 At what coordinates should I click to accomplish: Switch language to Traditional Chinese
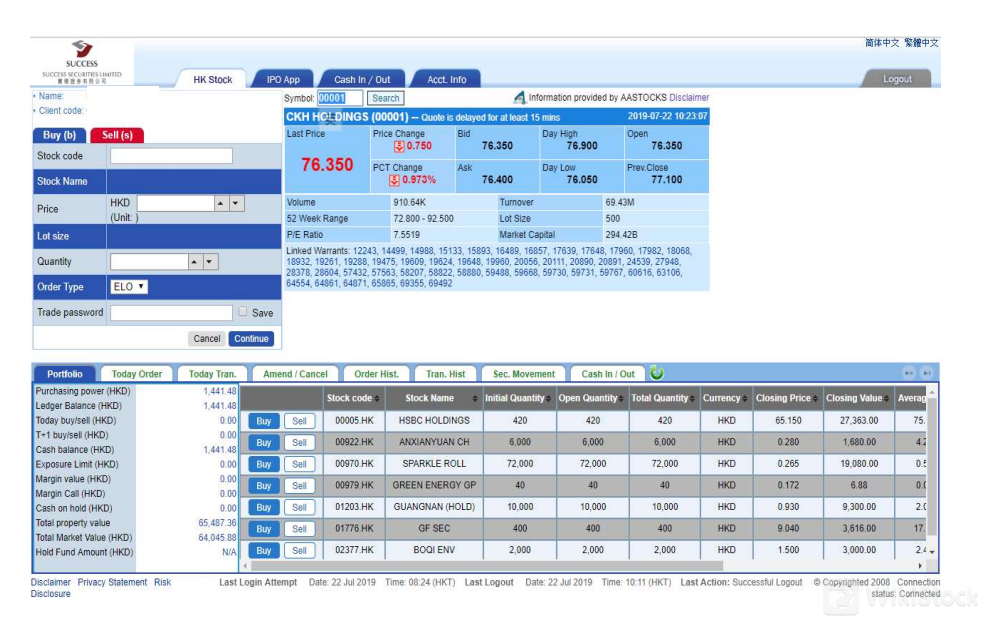pyautogui.click(x=921, y=43)
